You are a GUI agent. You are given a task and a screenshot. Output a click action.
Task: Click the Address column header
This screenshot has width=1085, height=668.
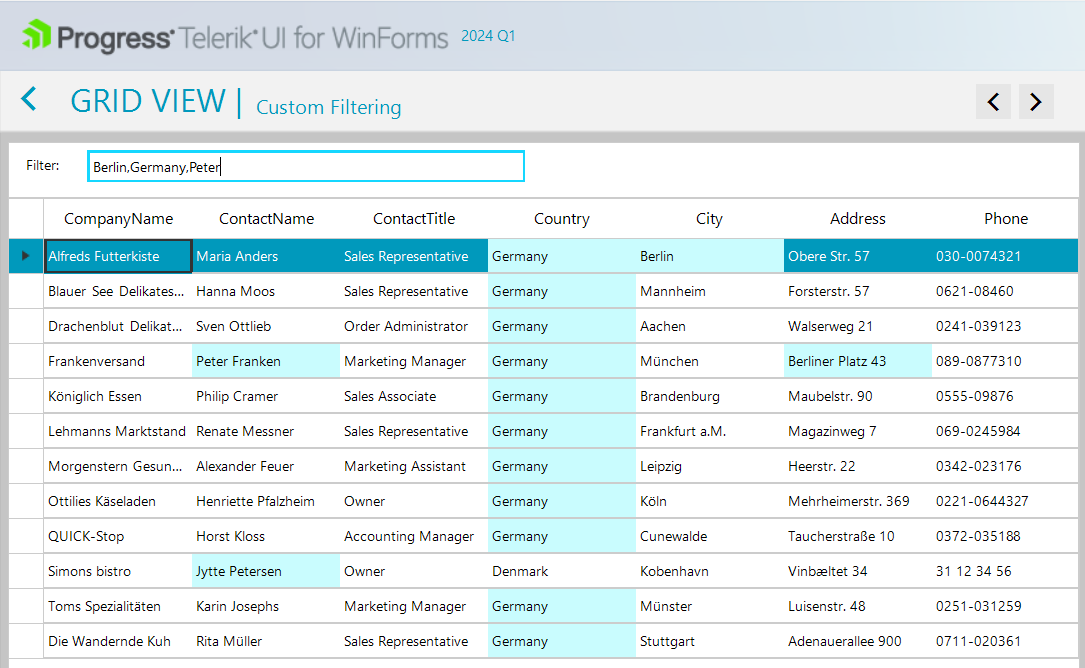coord(858,219)
